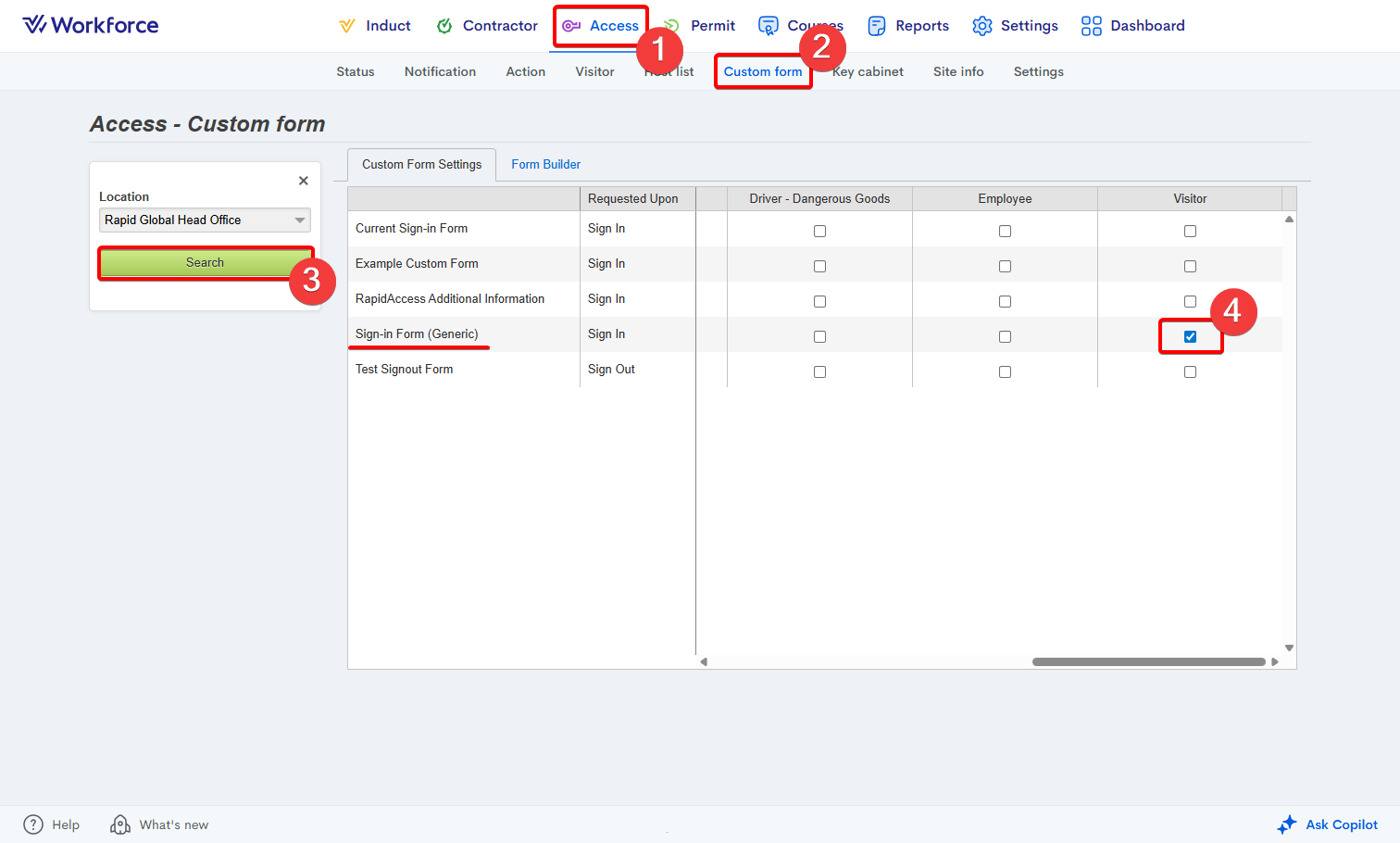Click the Reports document icon
Screen dimensions: 1400x843
tap(876, 26)
